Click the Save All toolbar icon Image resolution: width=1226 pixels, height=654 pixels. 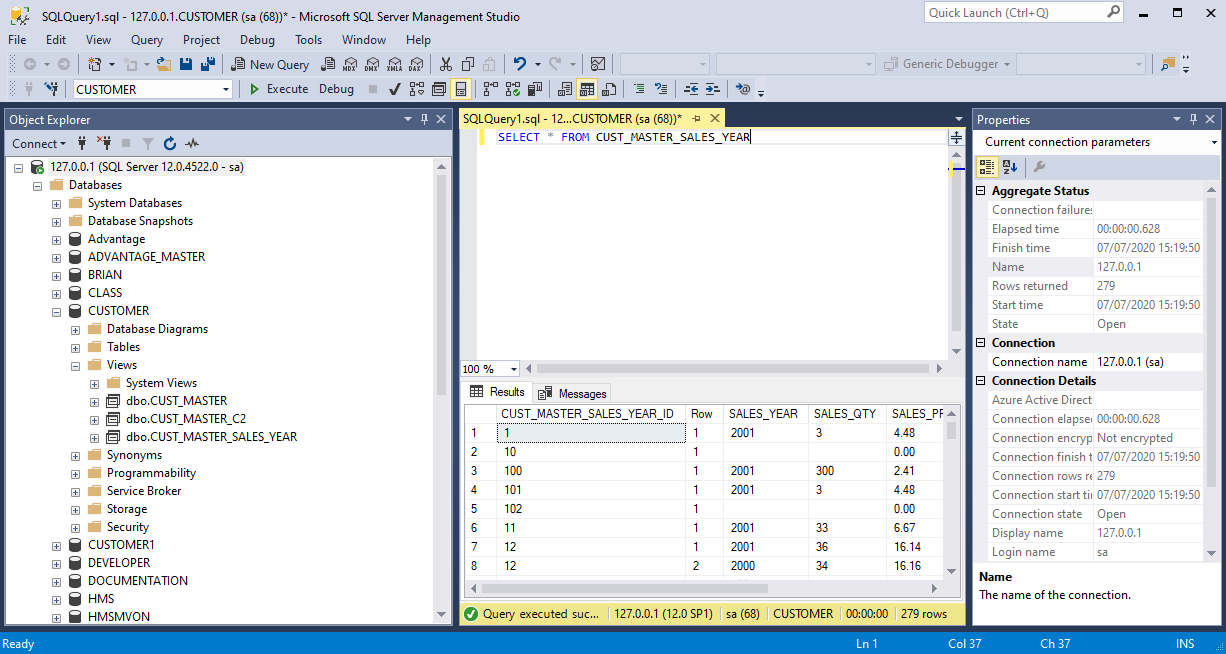pyautogui.click(x=208, y=64)
